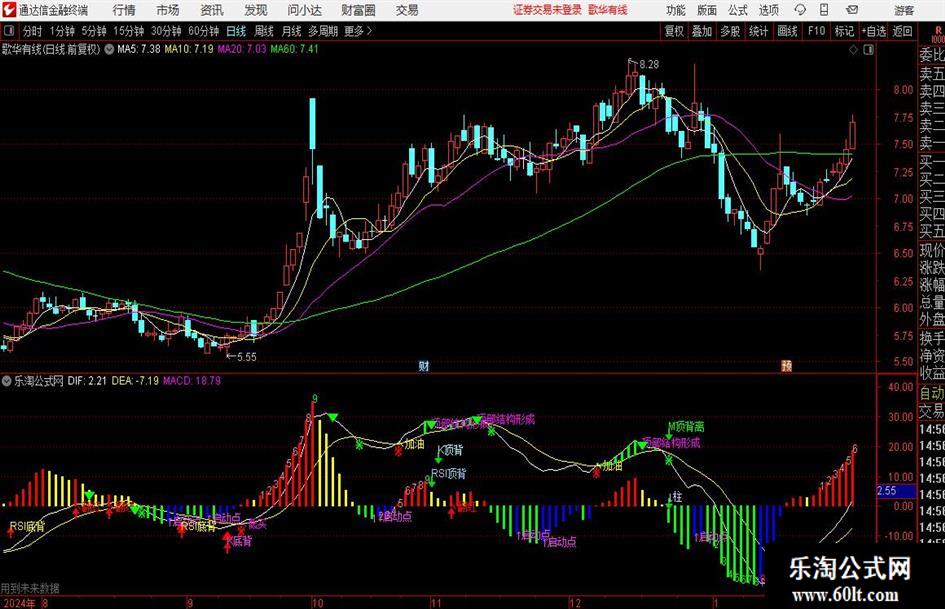Click the MA5: 7.38 label
This screenshot has height=609, width=945.
[x=139, y=49]
